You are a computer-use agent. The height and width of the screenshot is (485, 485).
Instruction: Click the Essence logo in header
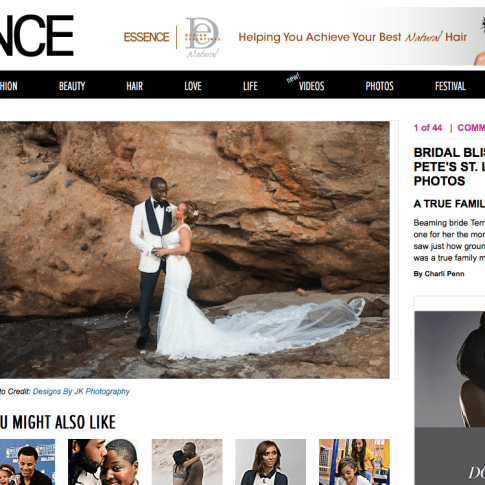coord(37,35)
